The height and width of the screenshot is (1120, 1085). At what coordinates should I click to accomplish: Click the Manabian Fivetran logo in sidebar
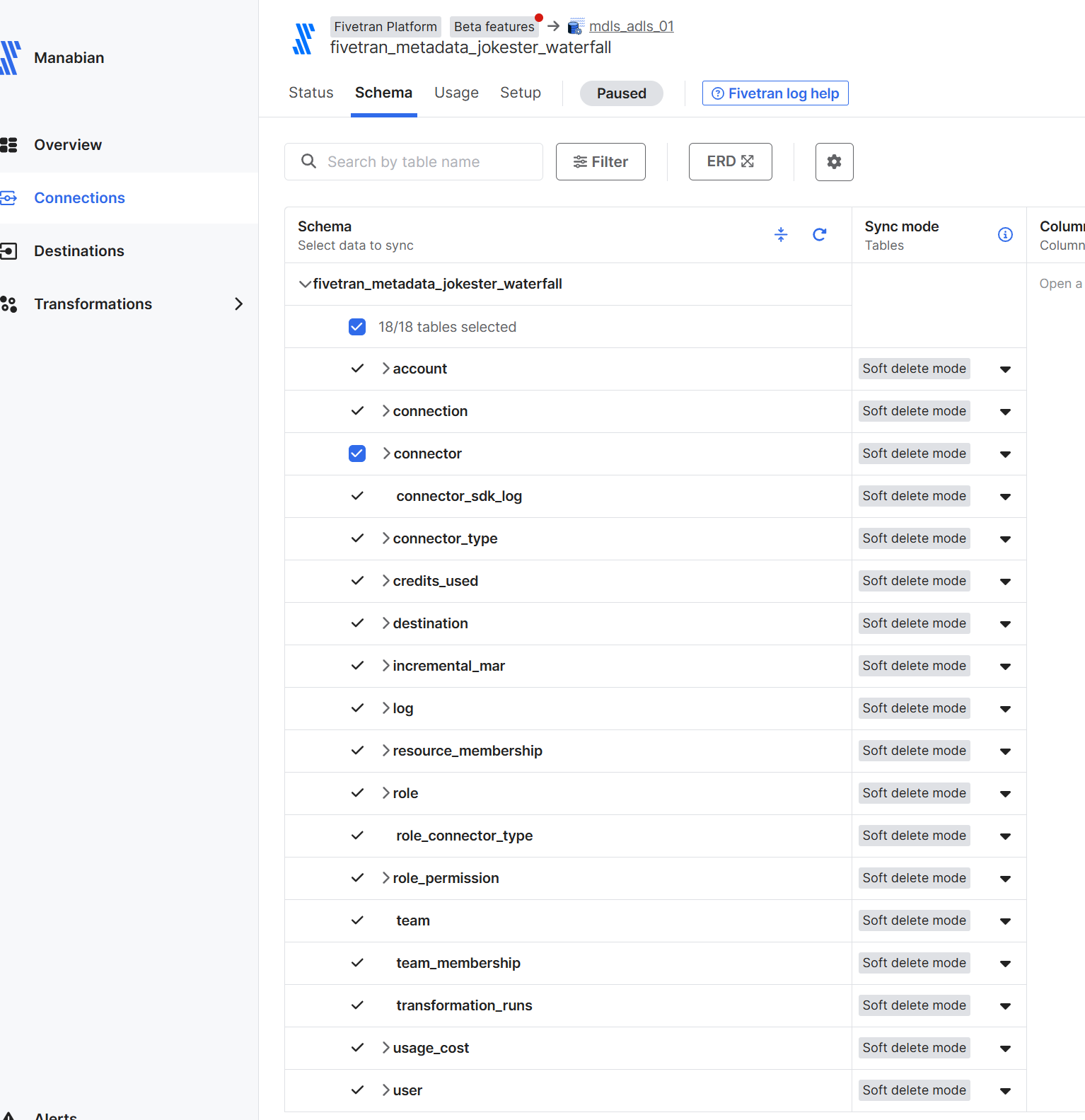point(10,58)
